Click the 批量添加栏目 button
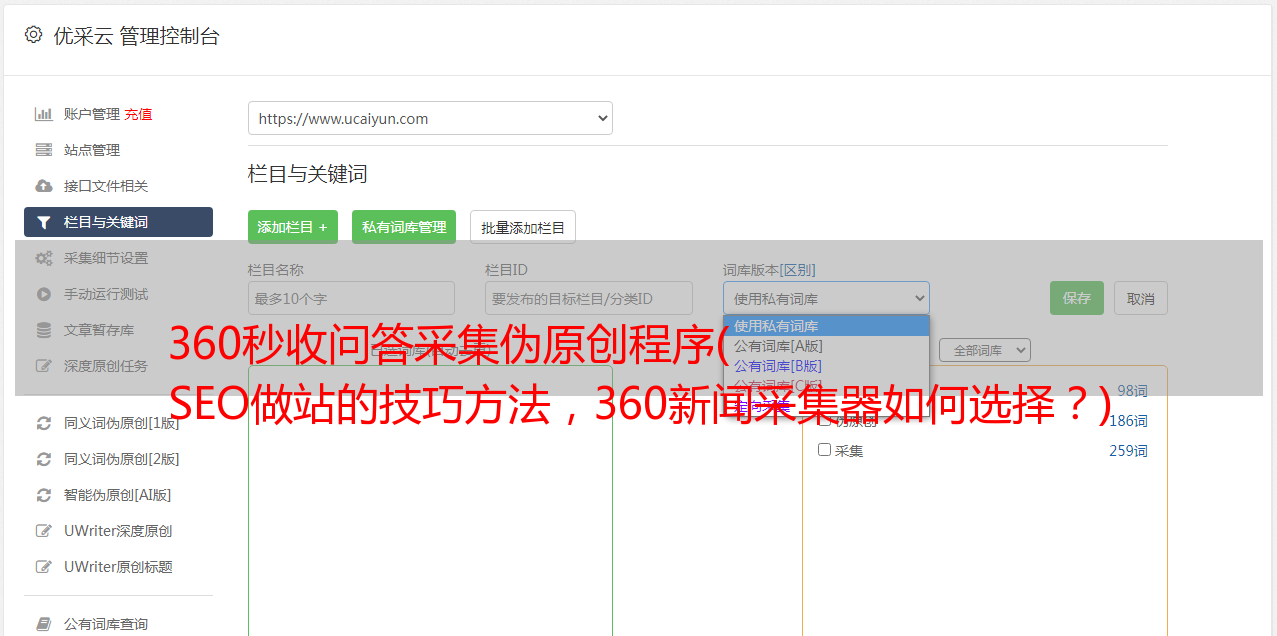 (523, 227)
